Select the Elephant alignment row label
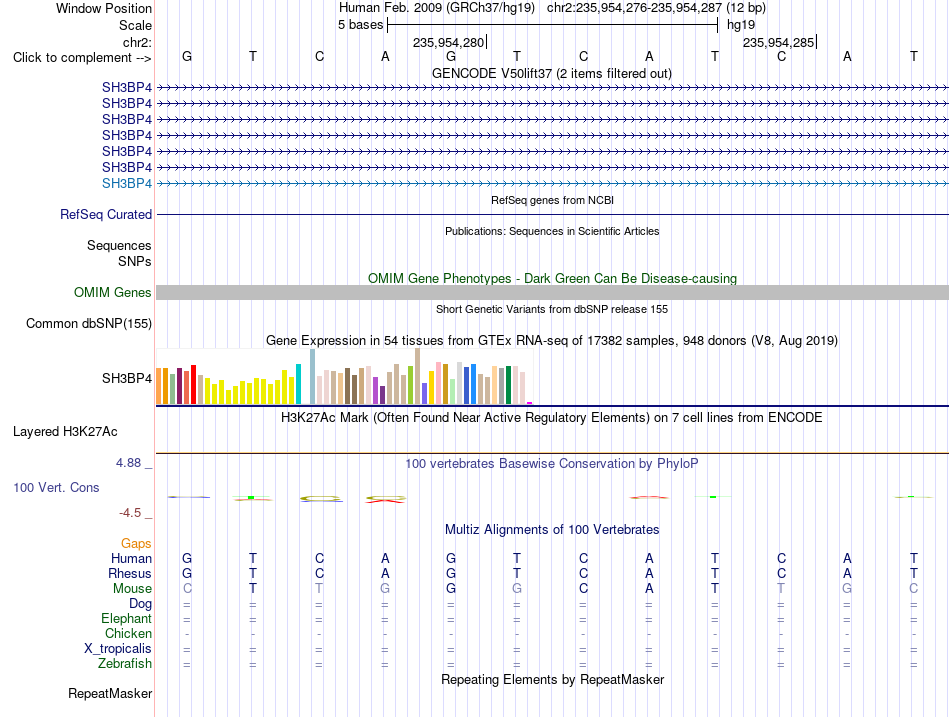 (126, 618)
